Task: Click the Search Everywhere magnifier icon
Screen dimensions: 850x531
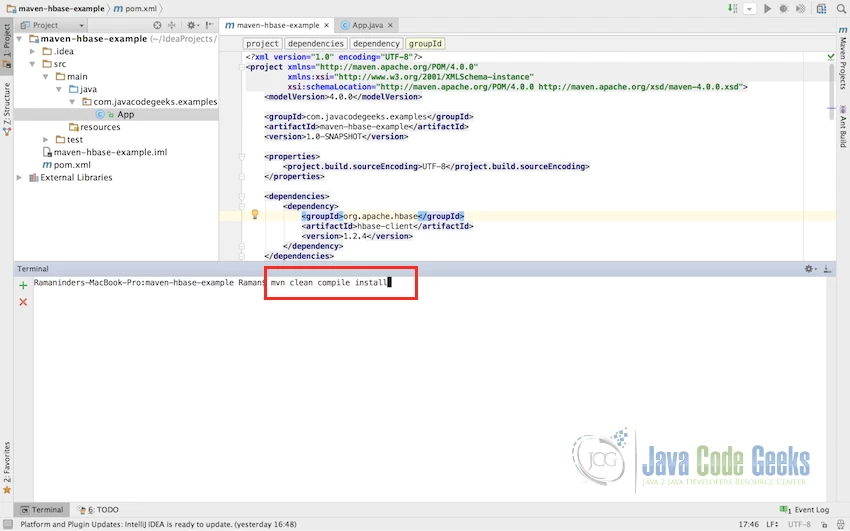Action: click(841, 9)
